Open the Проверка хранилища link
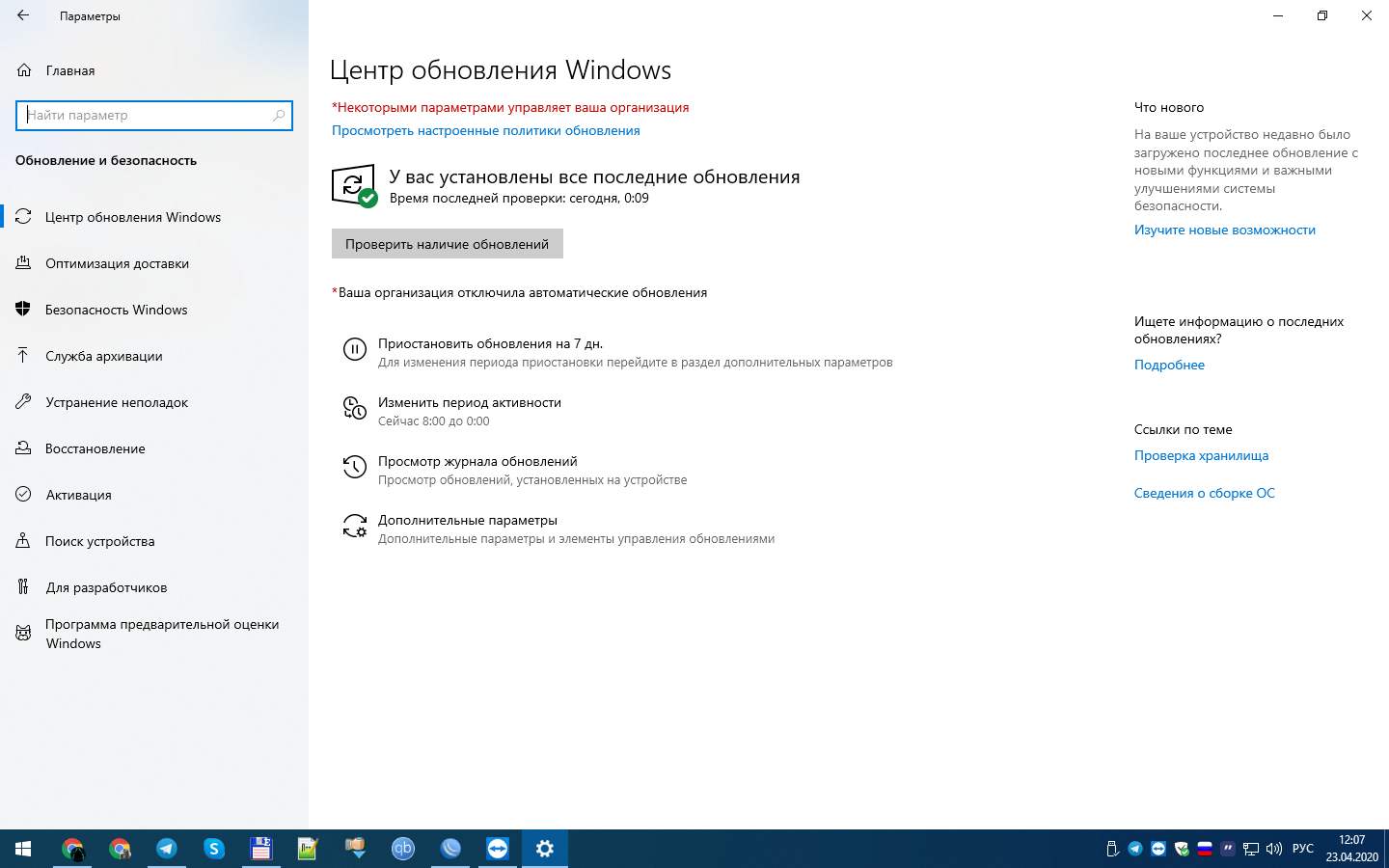The height and width of the screenshot is (868, 1389). click(x=1201, y=455)
